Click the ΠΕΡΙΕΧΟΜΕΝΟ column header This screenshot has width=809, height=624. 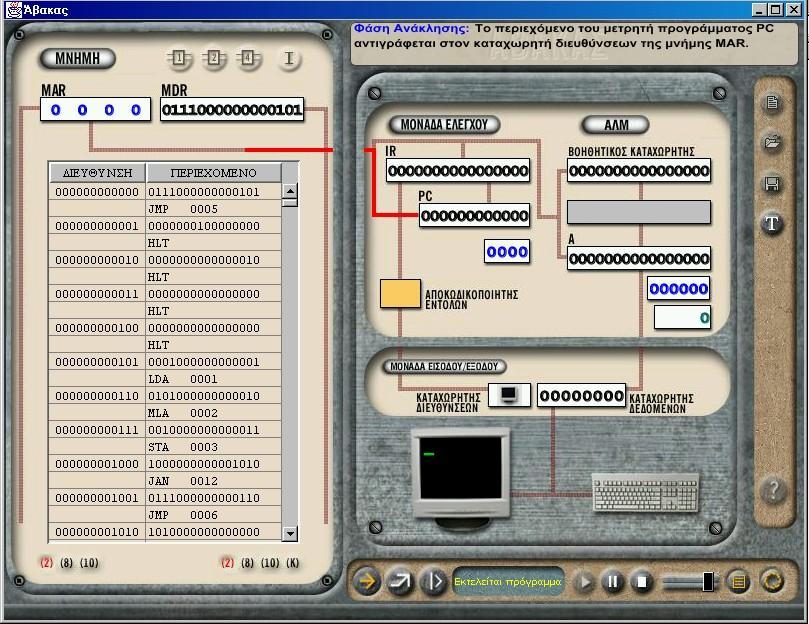point(214,173)
